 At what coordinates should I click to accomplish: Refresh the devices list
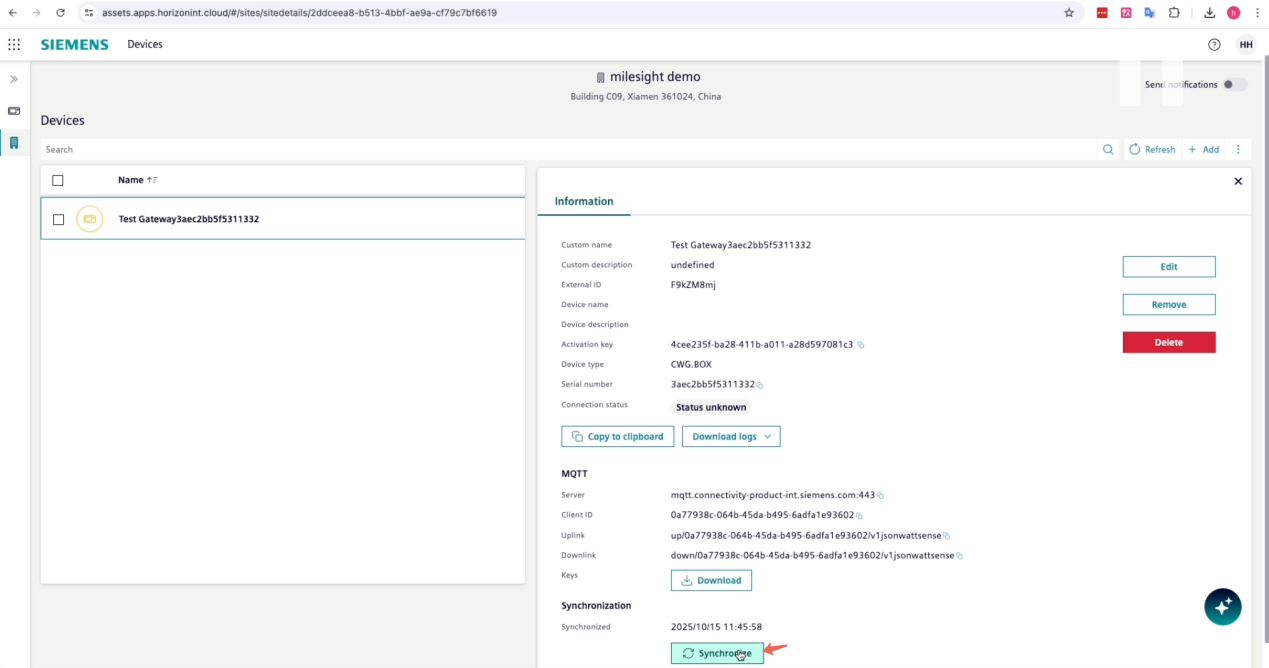[1152, 149]
